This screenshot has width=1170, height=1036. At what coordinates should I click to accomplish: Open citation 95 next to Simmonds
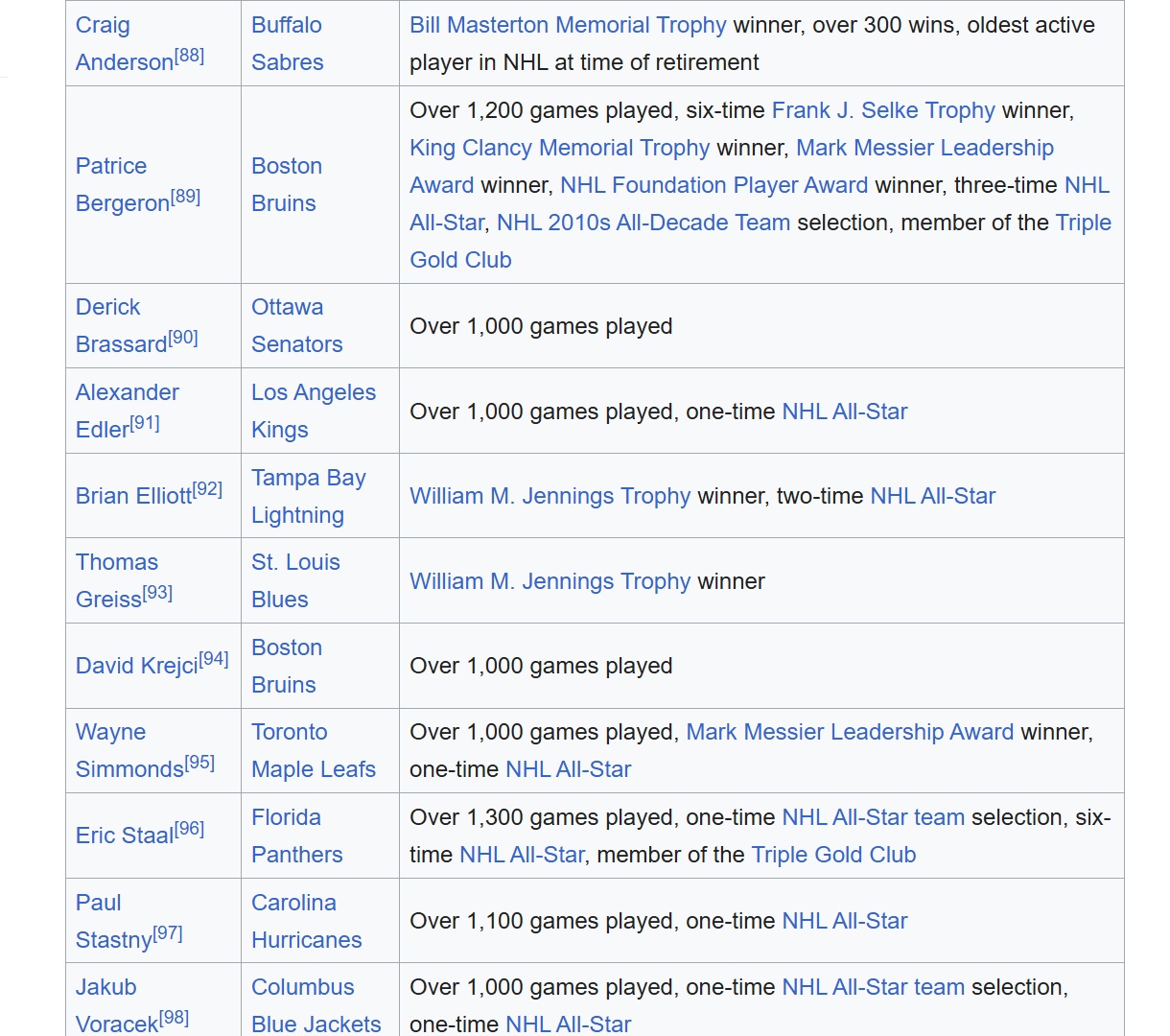(x=199, y=763)
